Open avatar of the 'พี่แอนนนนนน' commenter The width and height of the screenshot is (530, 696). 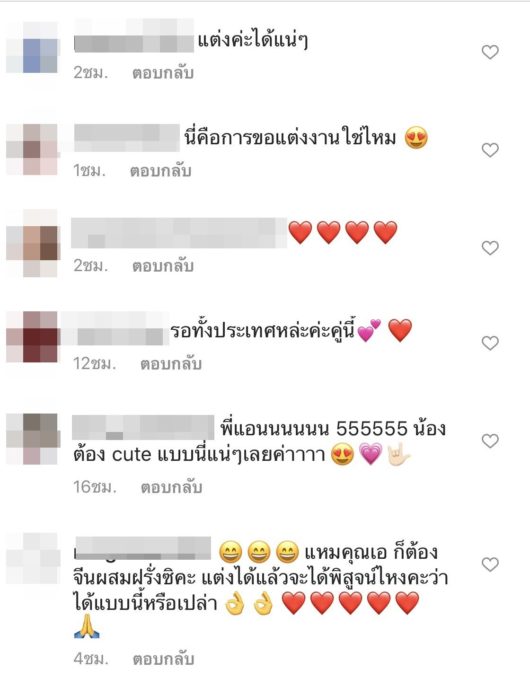coord(33,439)
